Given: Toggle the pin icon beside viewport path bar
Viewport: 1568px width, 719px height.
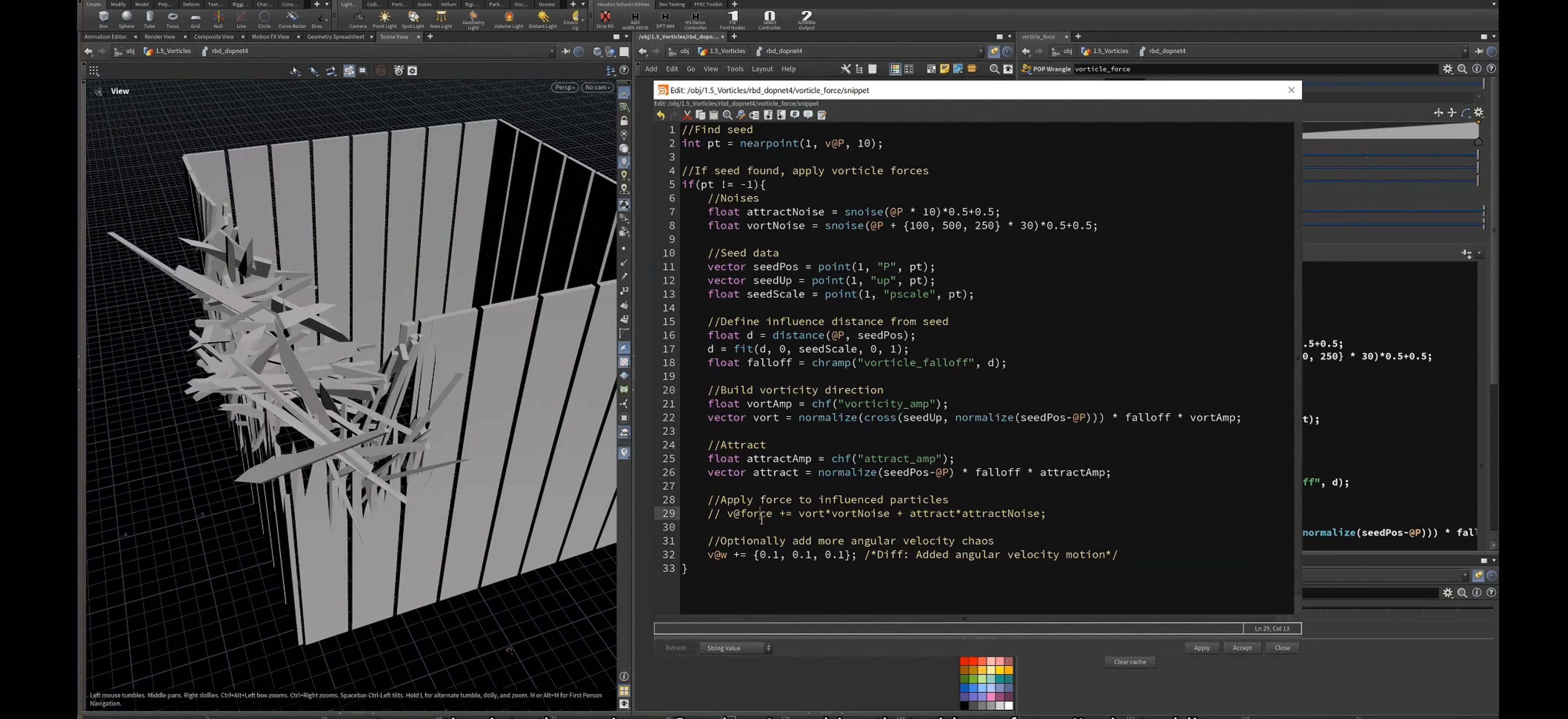Looking at the screenshot, I should pos(565,51).
